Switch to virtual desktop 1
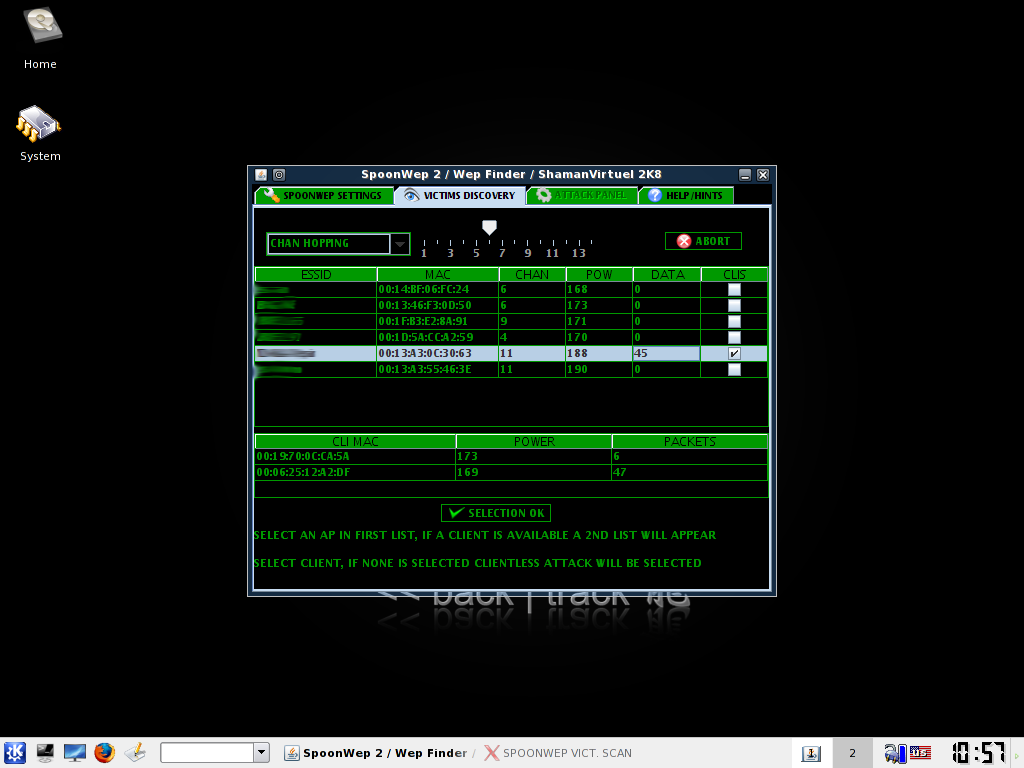 pos(811,754)
